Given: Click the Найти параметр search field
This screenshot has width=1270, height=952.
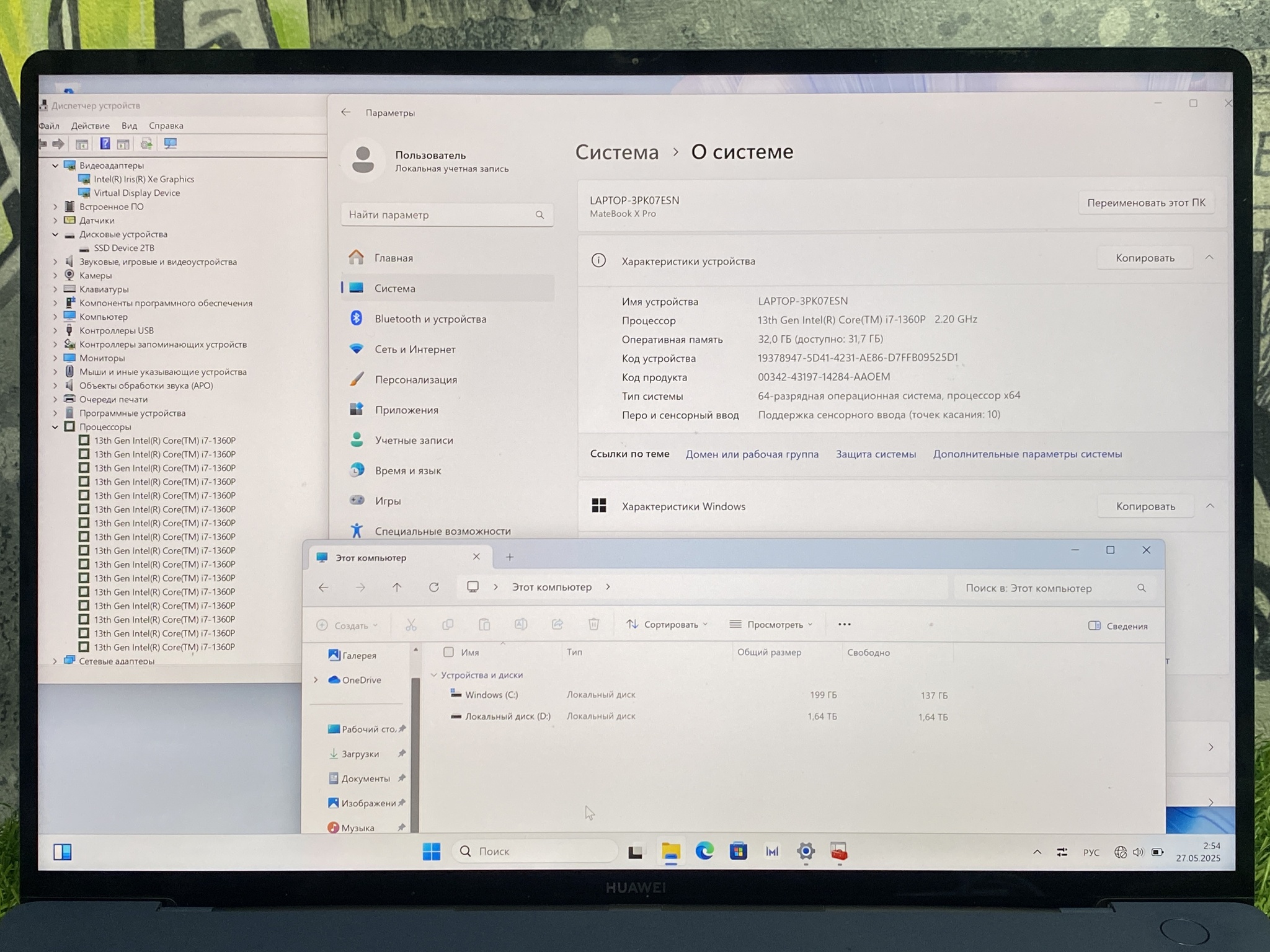Looking at the screenshot, I should pyautogui.click(x=440, y=214).
